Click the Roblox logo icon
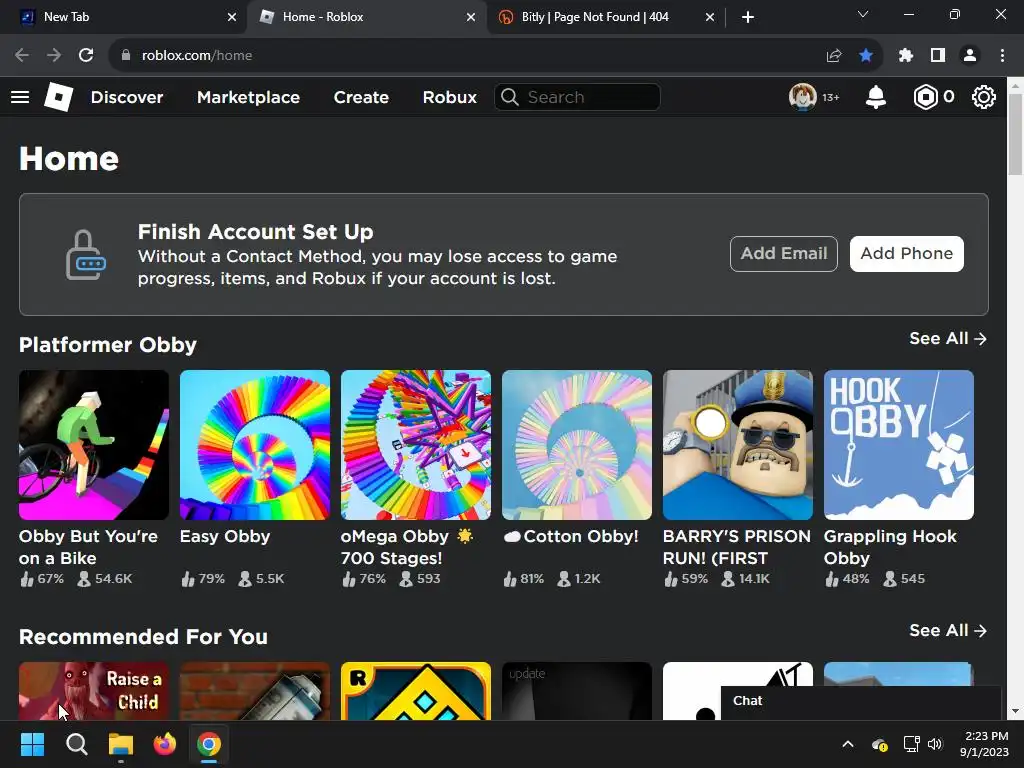1024x768 pixels. pyautogui.click(x=58, y=97)
